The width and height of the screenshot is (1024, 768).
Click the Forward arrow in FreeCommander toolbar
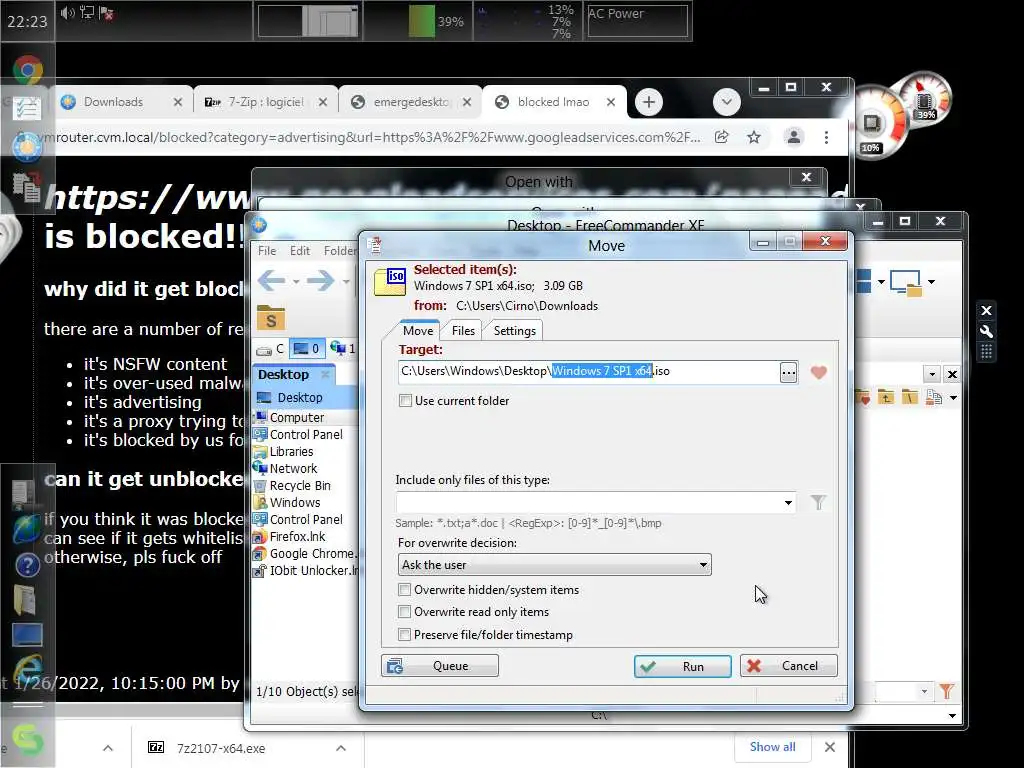pyautogui.click(x=321, y=281)
